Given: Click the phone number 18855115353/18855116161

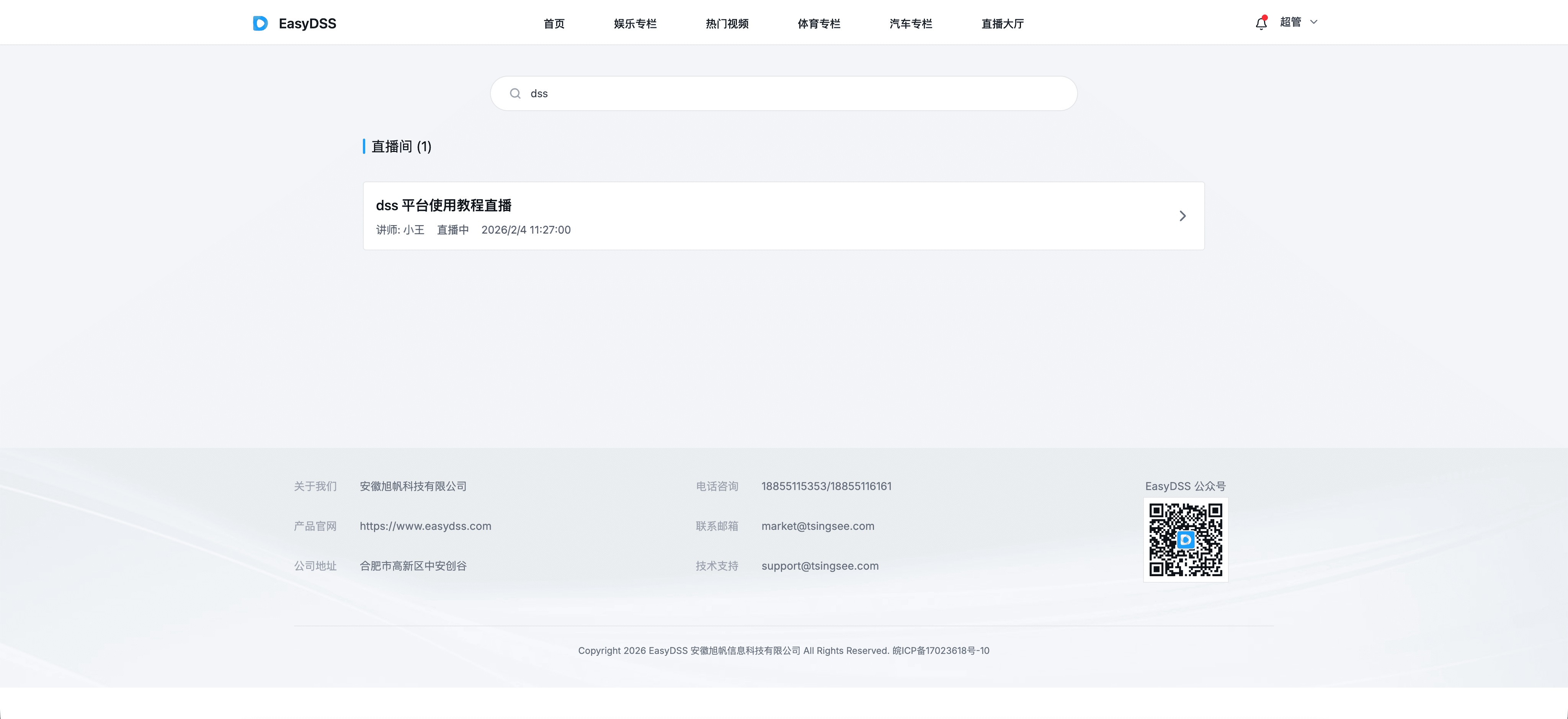Looking at the screenshot, I should (826, 487).
